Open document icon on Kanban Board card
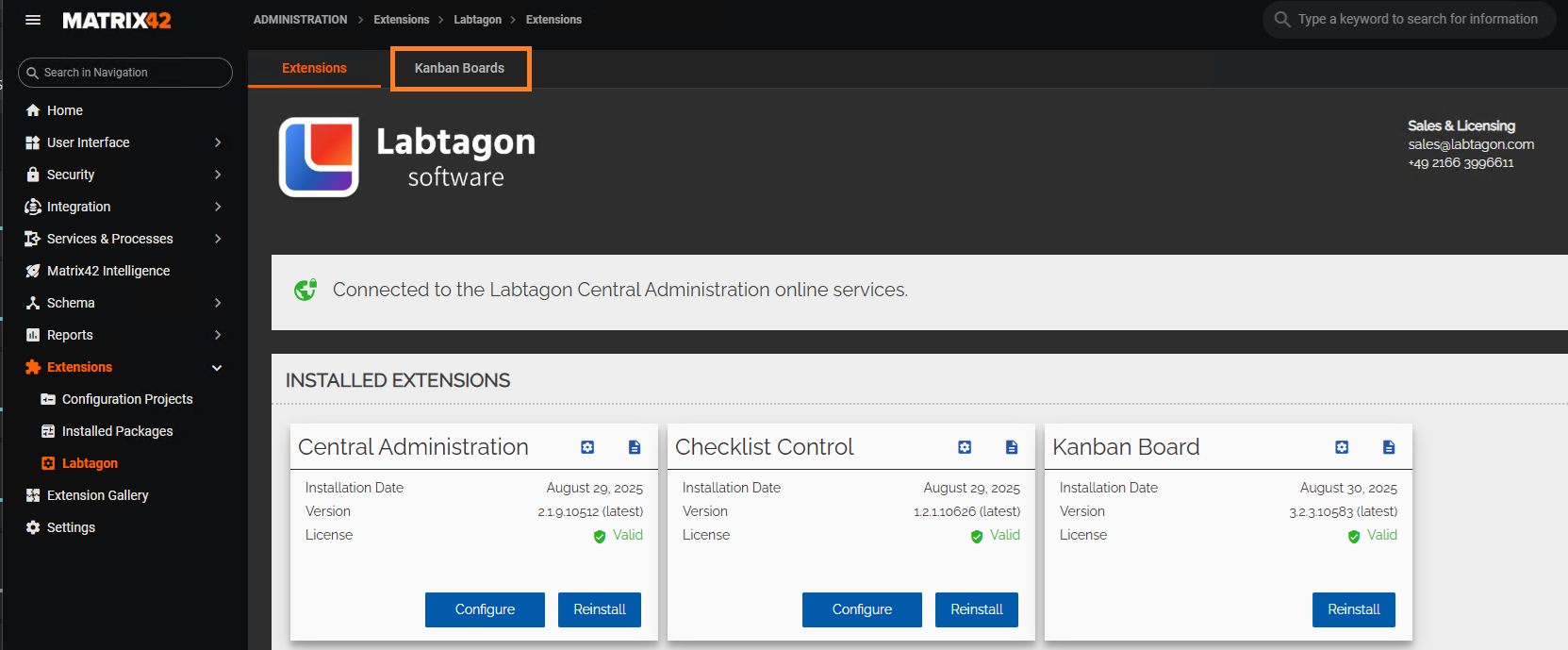Image resolution: width=1568 pixels, height=650 pixels. [x=1389, y=447]
